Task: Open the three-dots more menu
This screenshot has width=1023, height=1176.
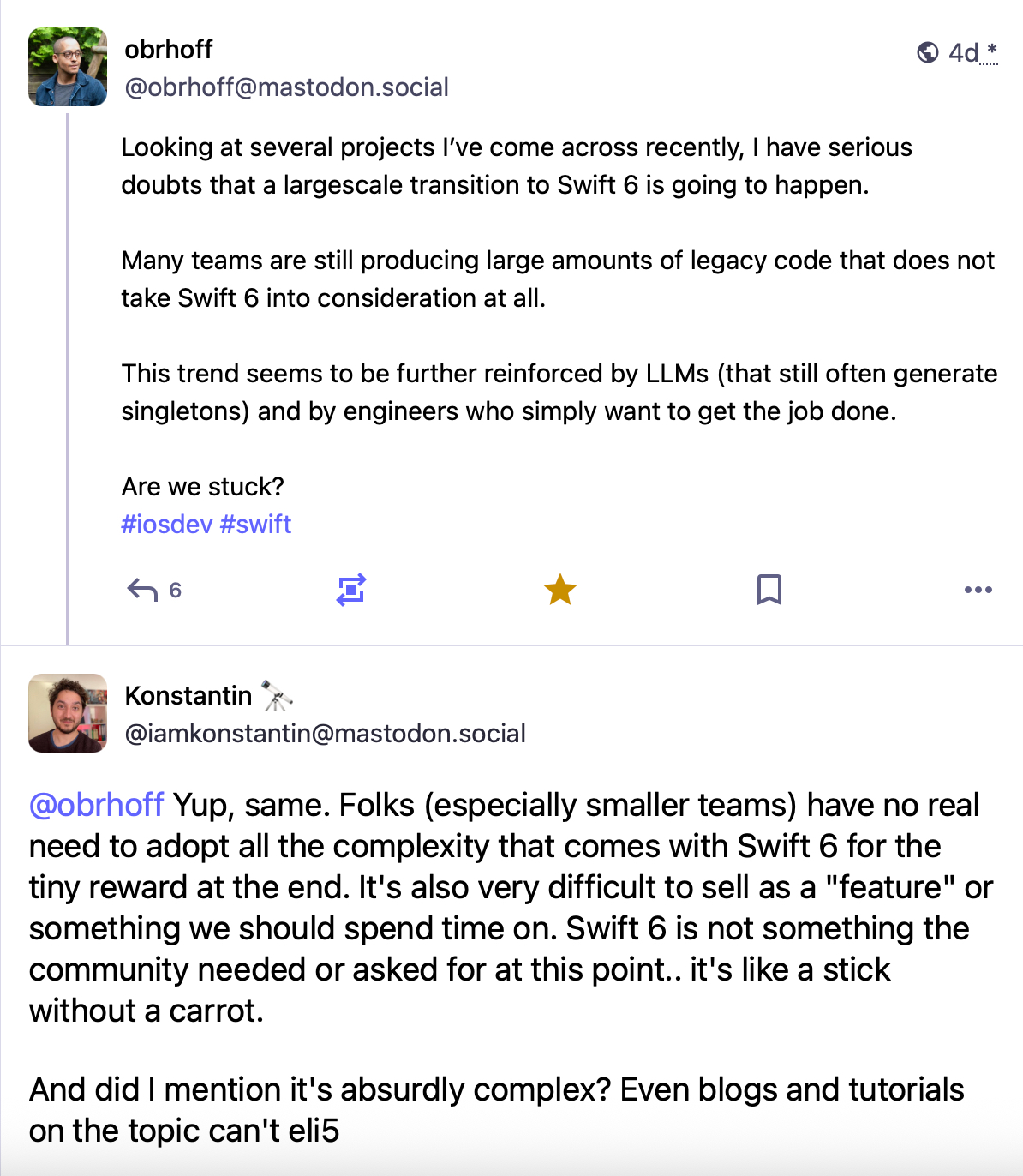Action: click(978, 590)
